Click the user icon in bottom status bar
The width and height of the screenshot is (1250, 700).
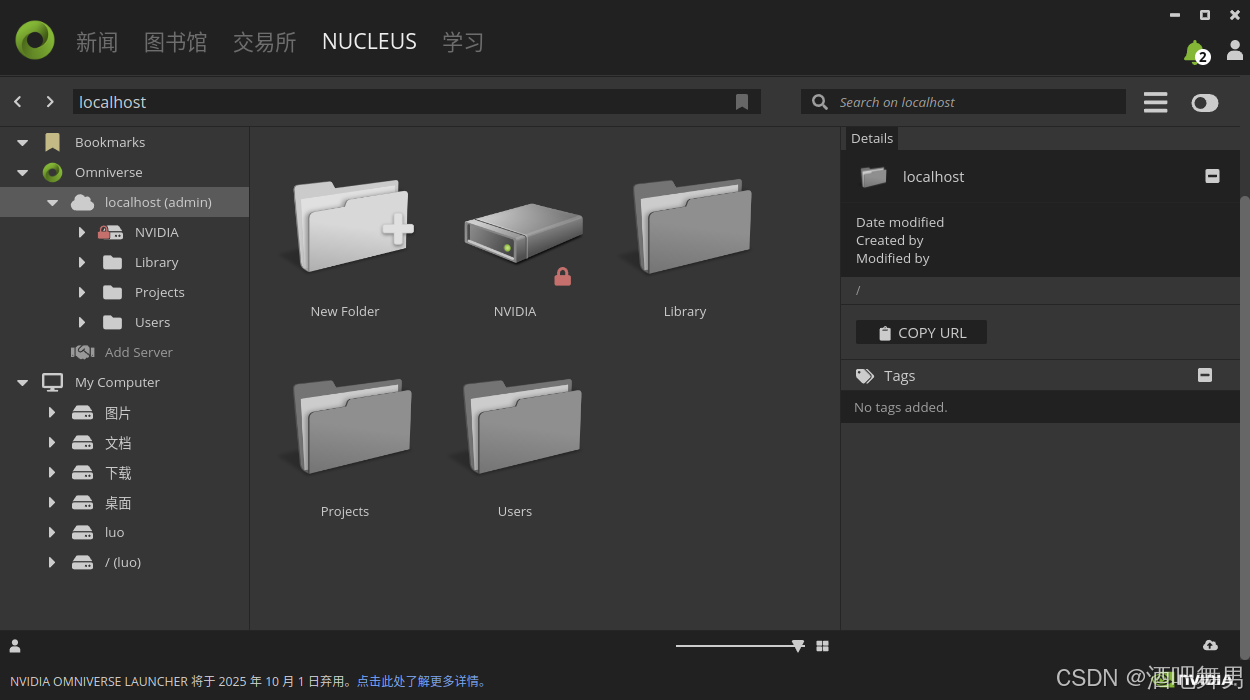[15, 646]
